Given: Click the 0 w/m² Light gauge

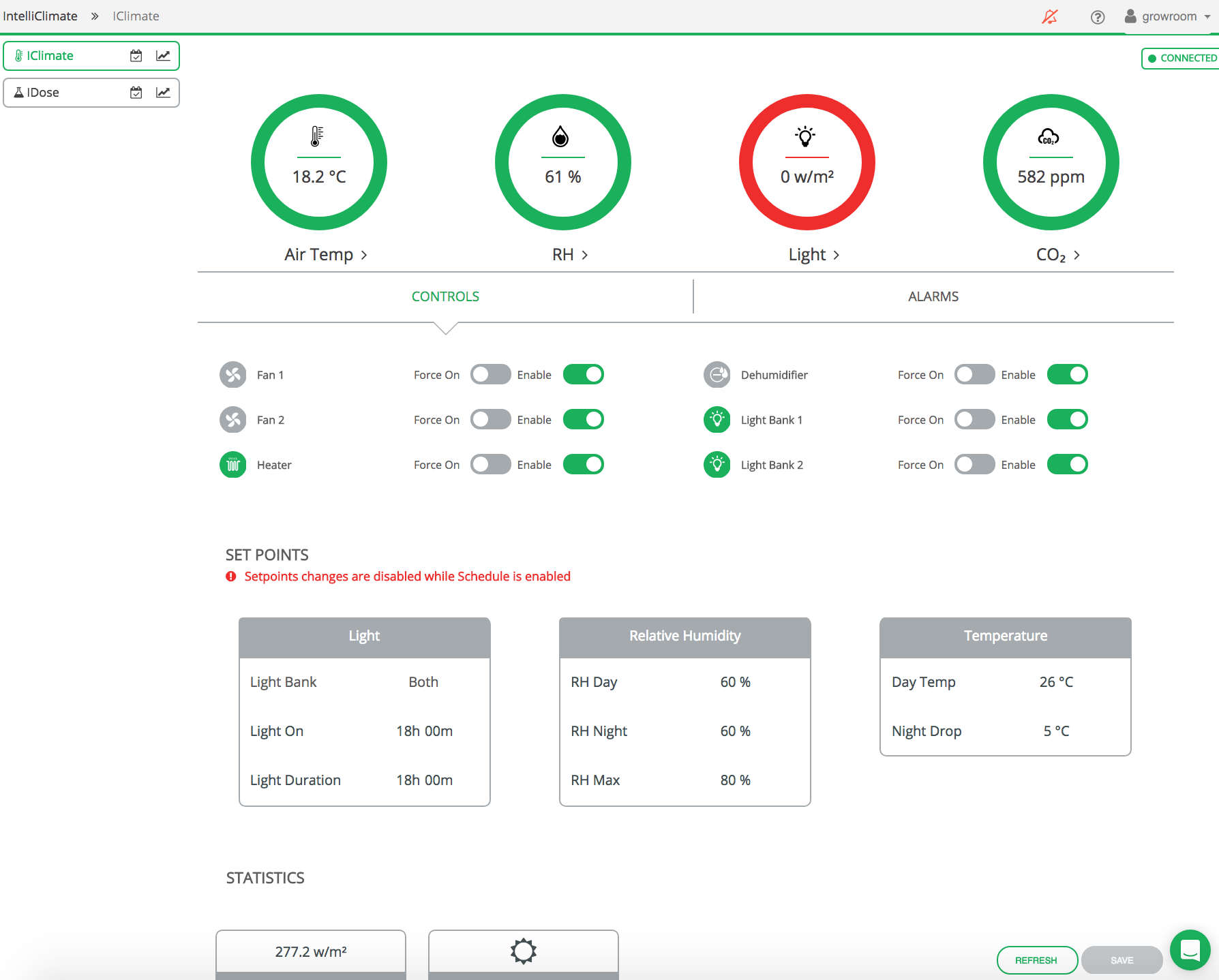Looking at the screenshot, I should (807, 162).
